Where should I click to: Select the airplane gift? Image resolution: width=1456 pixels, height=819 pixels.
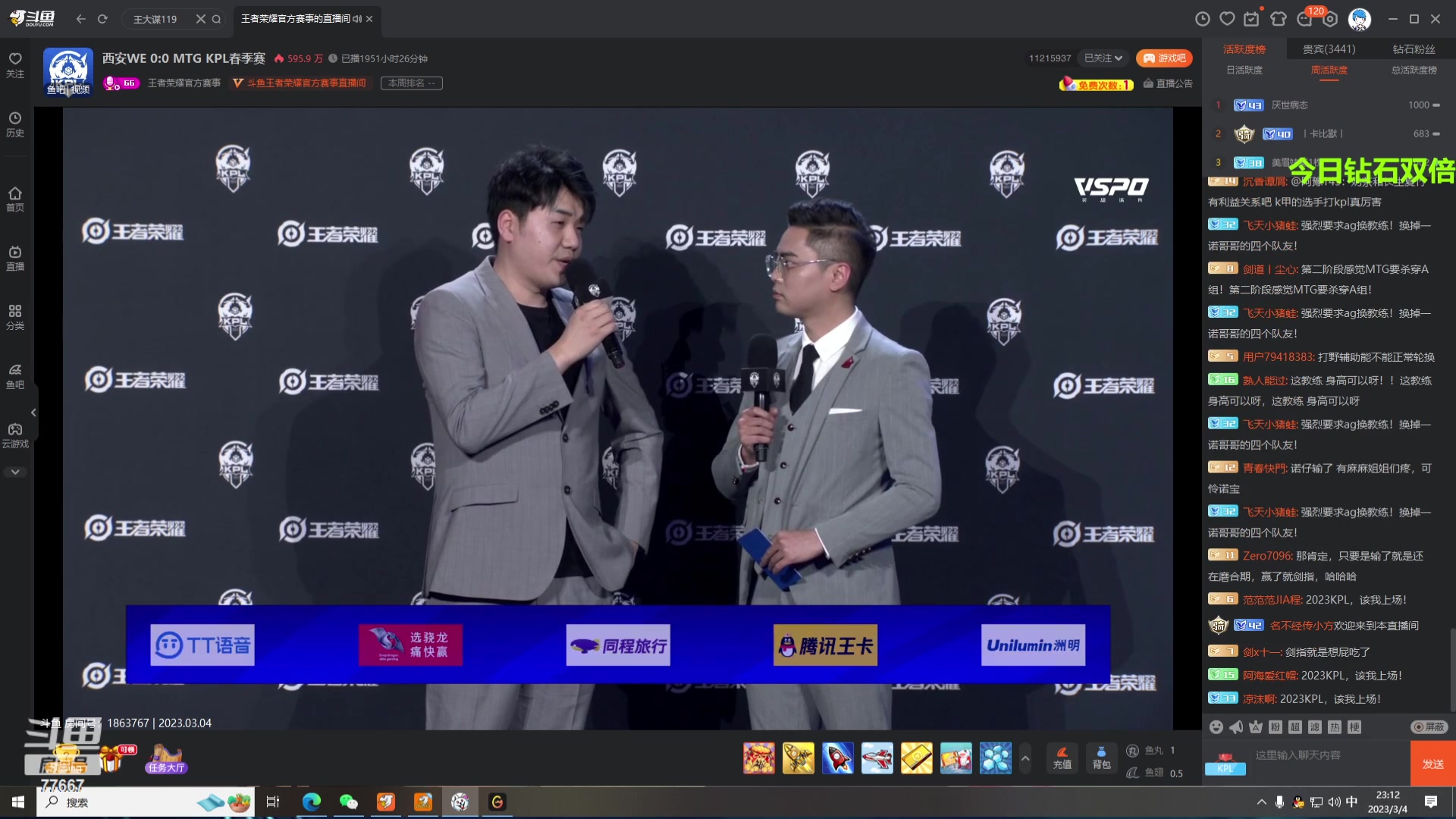[877, 758]
